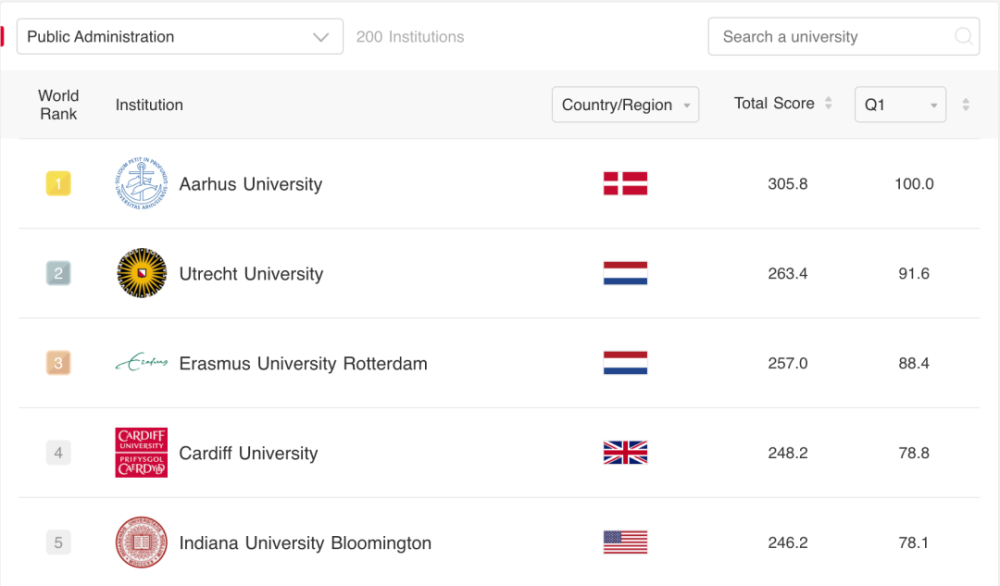This screenshot has width=1000, height=586.
Task: Open the Public Administration subject dropdown
Action: coord(180,37)
